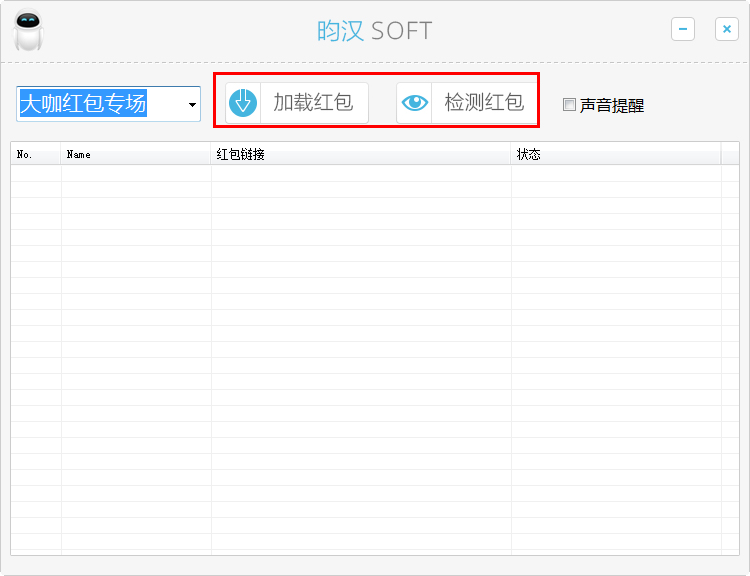
Task: Click the download arrow icon for 加载红包
Action: (x=243, y=103)
